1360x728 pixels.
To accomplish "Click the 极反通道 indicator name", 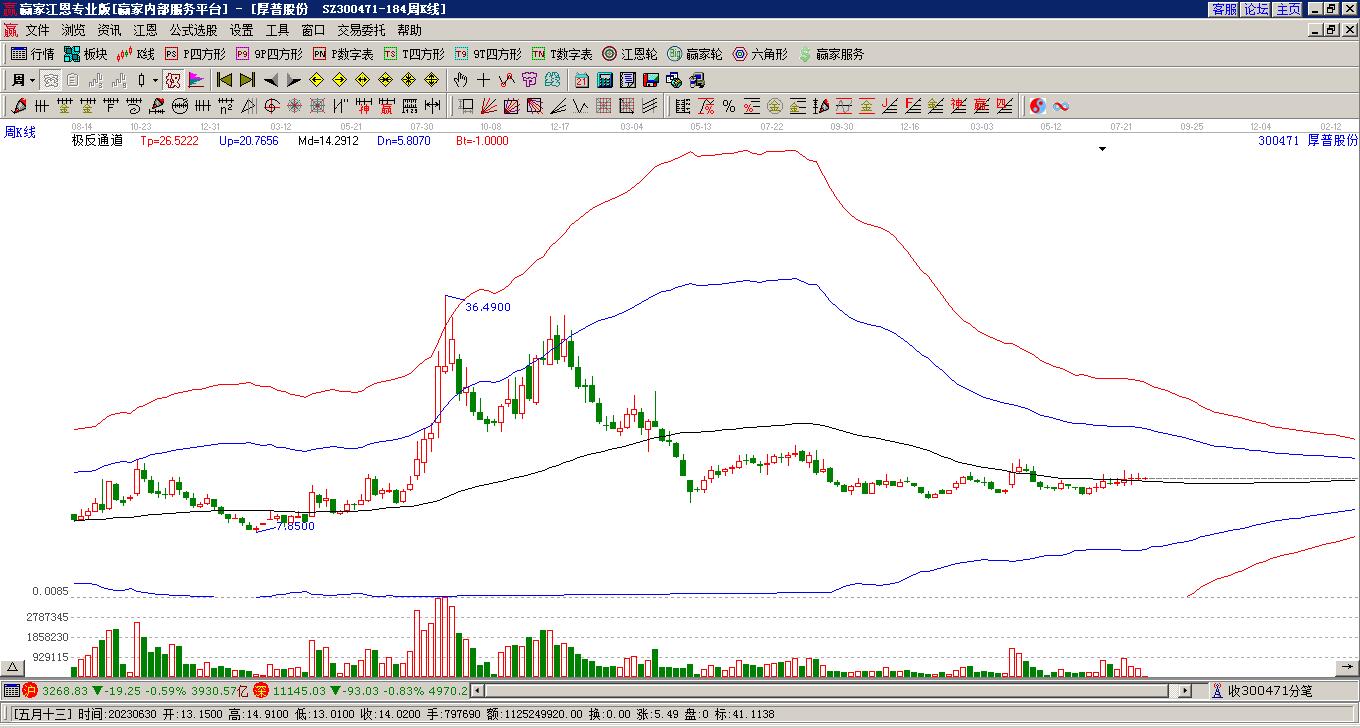I will (x=97, y=141).
